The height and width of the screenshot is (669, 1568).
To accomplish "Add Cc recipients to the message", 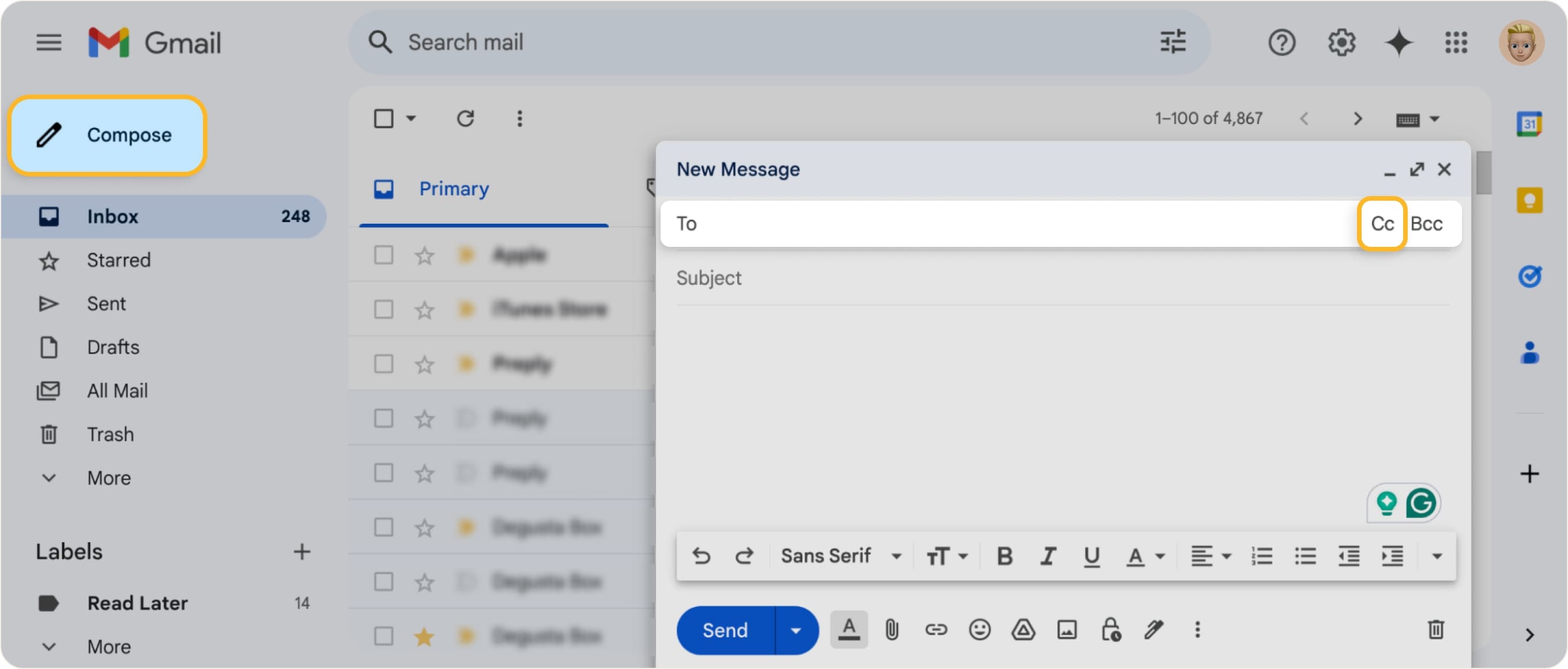I will [x=1382, y=223].
